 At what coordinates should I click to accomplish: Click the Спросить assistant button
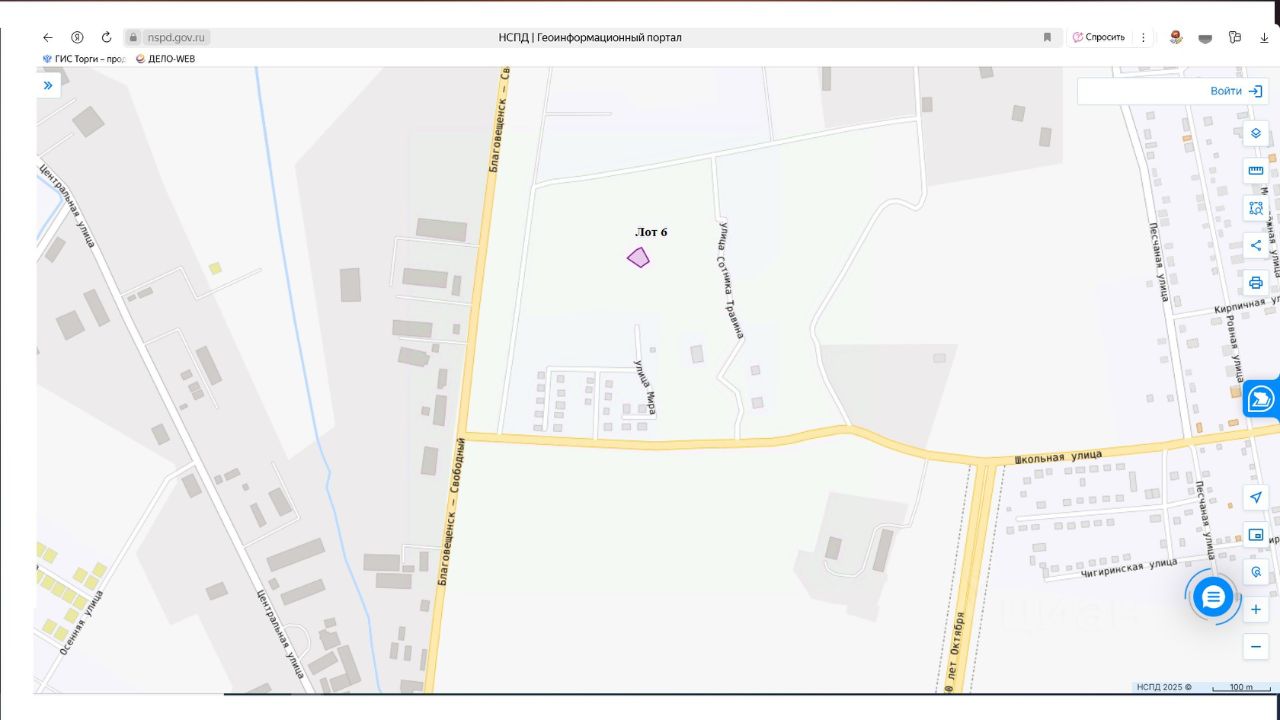[1098, 37]
